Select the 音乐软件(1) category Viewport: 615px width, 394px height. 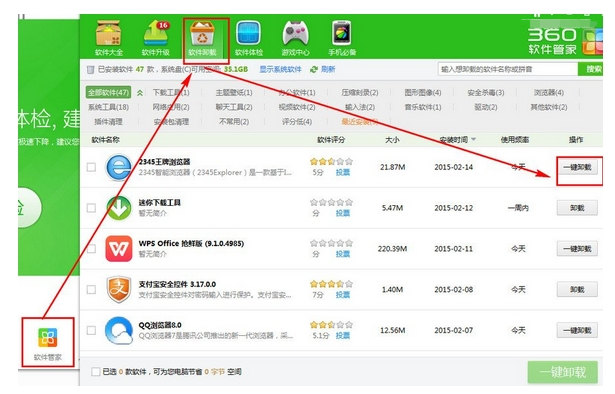pyautogui.click(x=423, y=107)
